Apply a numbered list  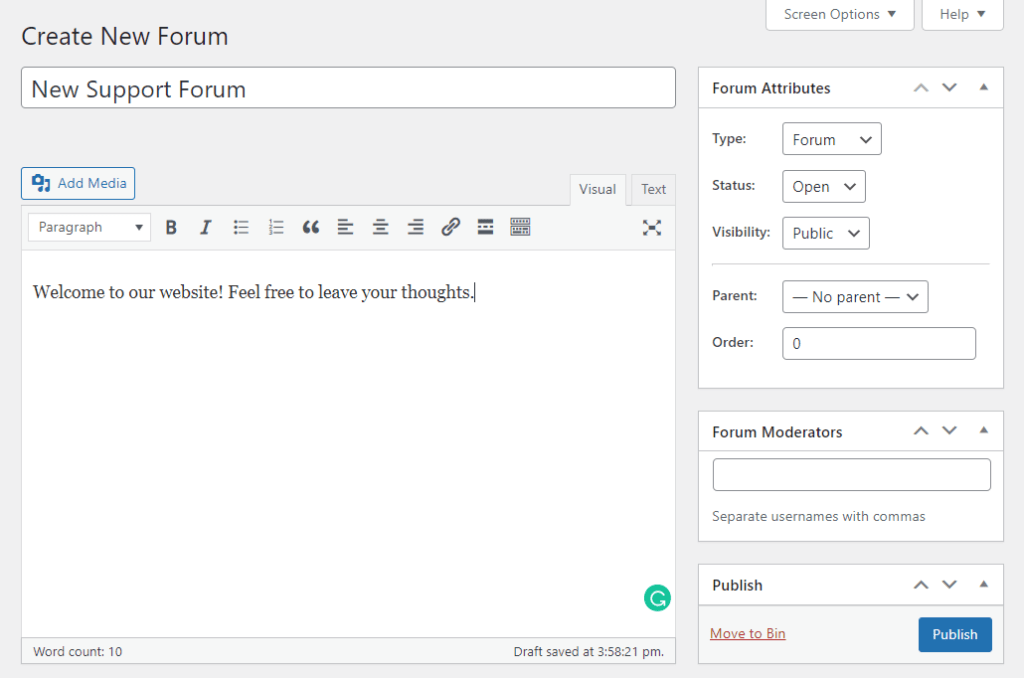tap(276, 227)
